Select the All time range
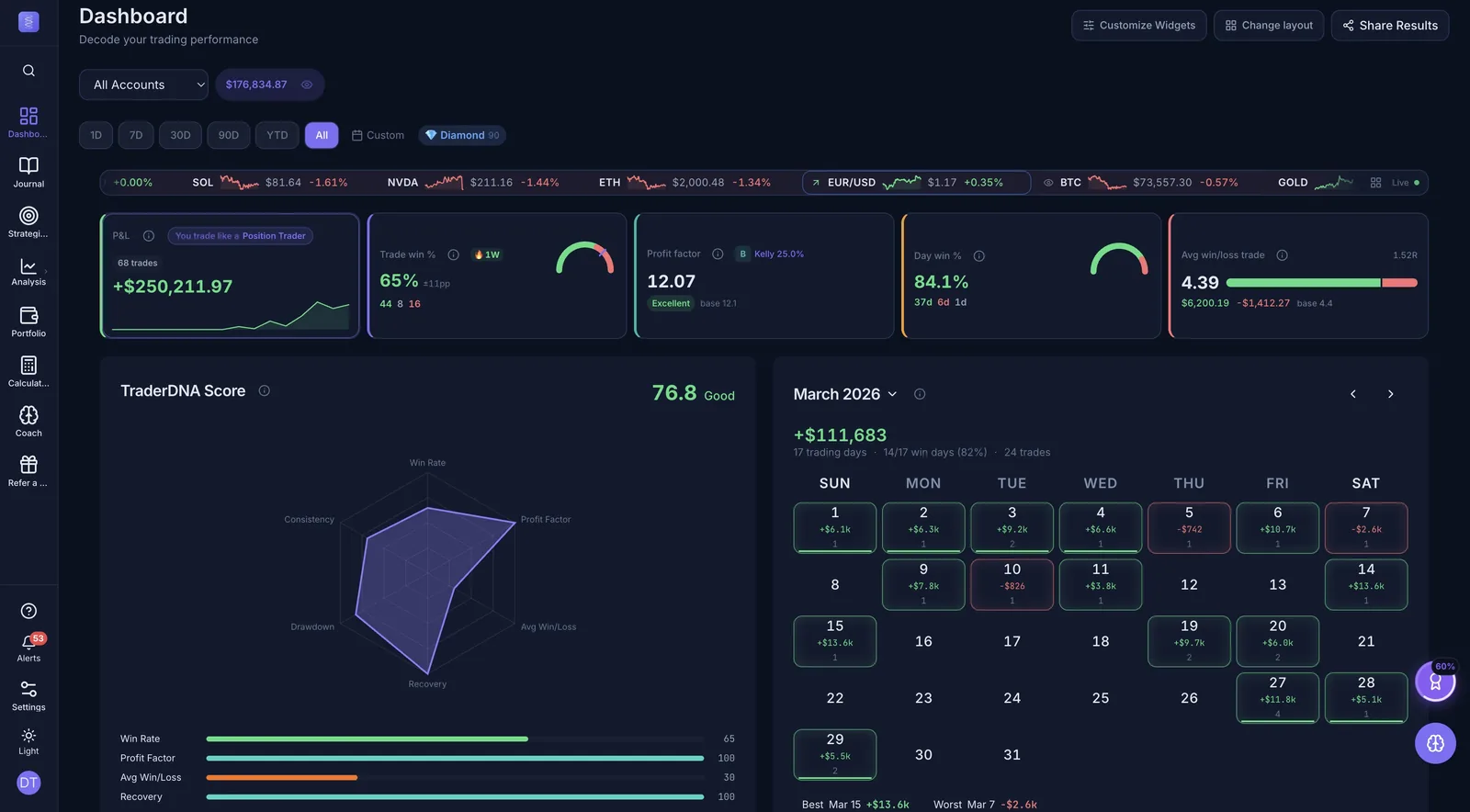The width and height of the screenshot is (1470, 812). 322,135
